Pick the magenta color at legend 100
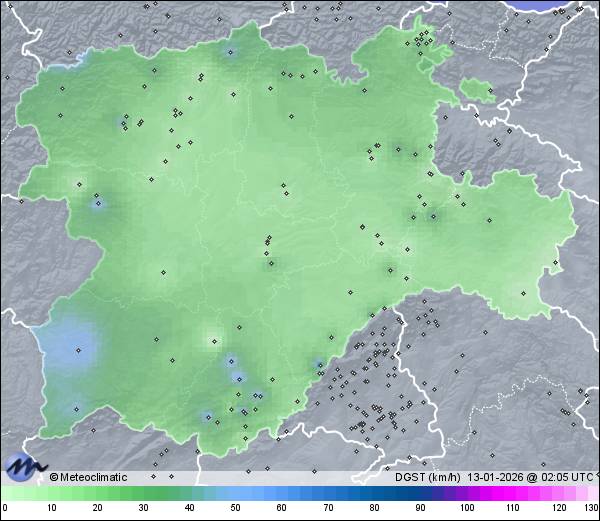 click(466, 493)
